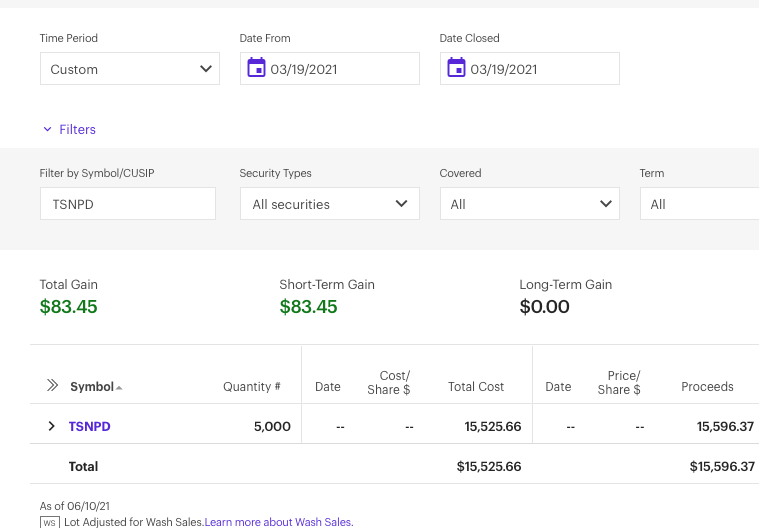Screen dimensions: 759x528
Task: Open the Term filter dropdown
Action: (699, 204)
